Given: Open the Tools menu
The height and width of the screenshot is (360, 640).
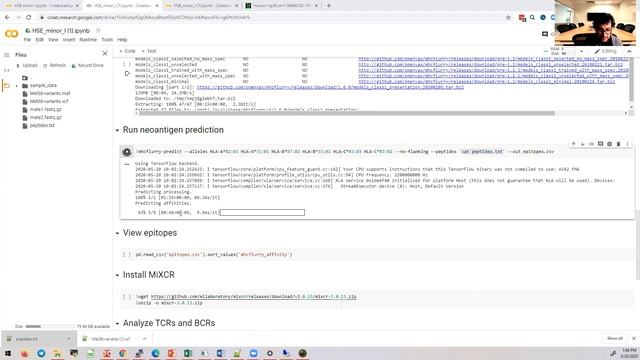Looking at the screenshot, I should point(107,40).
